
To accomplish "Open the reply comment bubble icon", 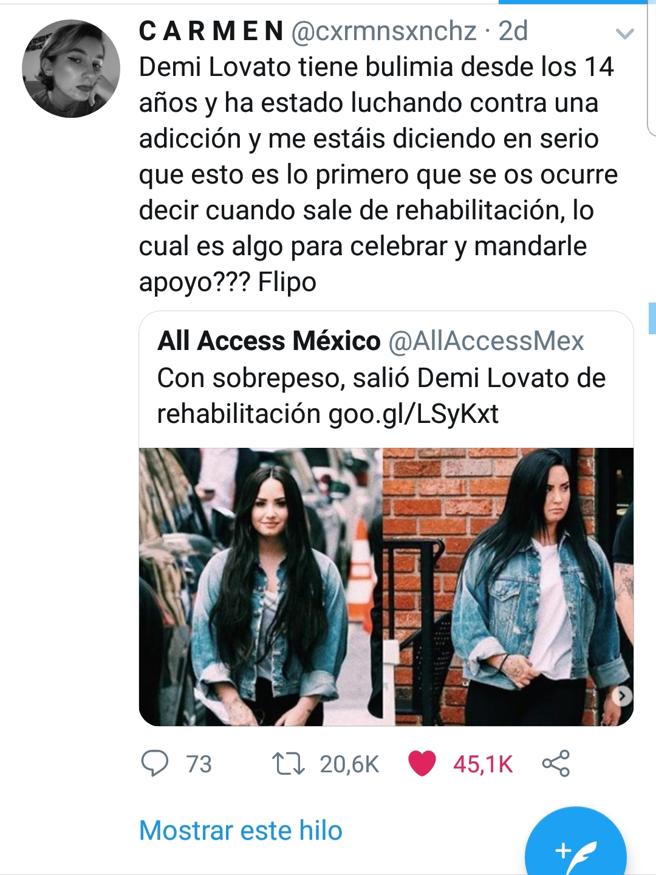I will click(x=155, y=763).
